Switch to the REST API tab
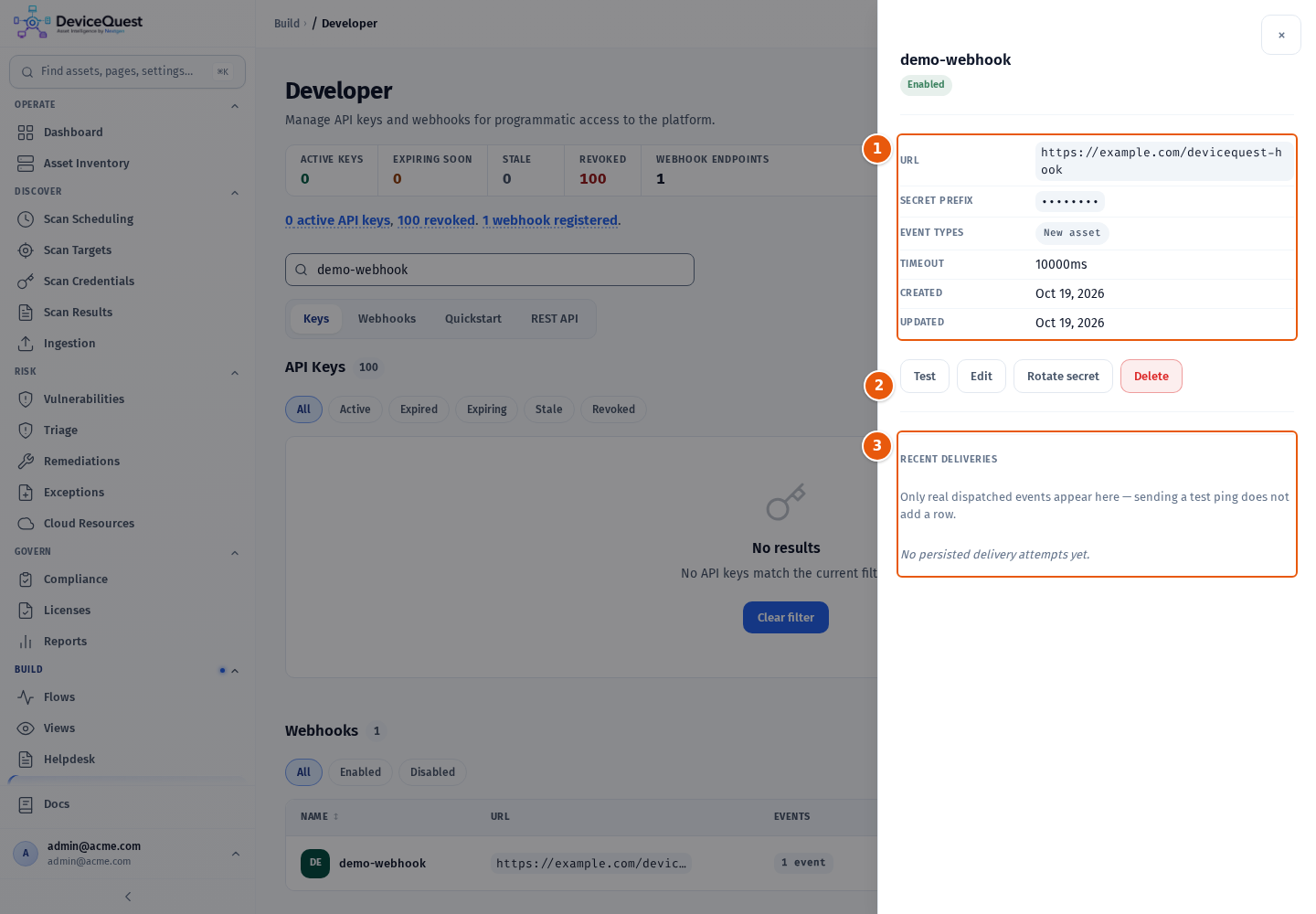The width and height of the screenshot is (1316, 914). coord(555,319)
